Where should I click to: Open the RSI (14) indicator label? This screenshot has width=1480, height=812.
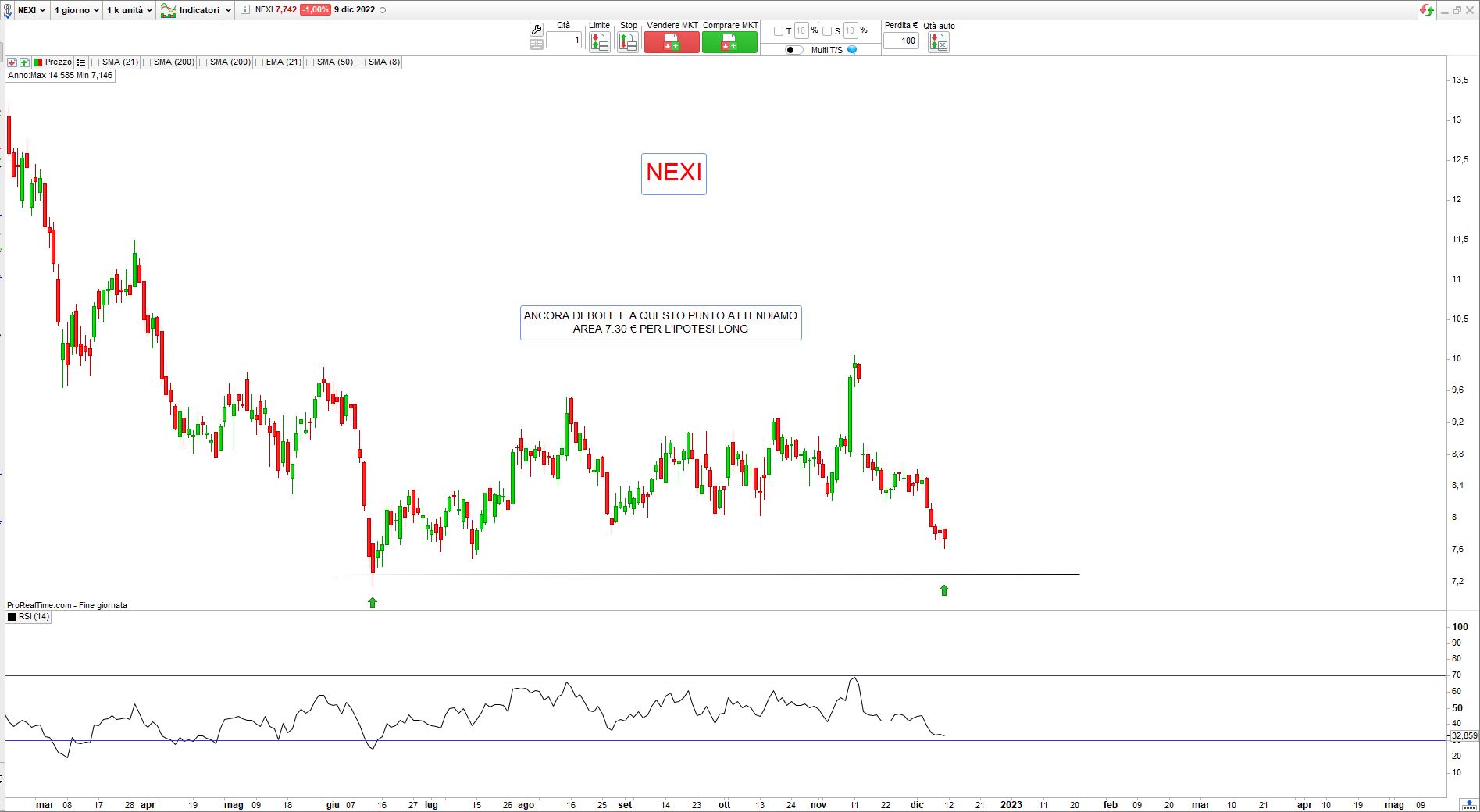34,617
